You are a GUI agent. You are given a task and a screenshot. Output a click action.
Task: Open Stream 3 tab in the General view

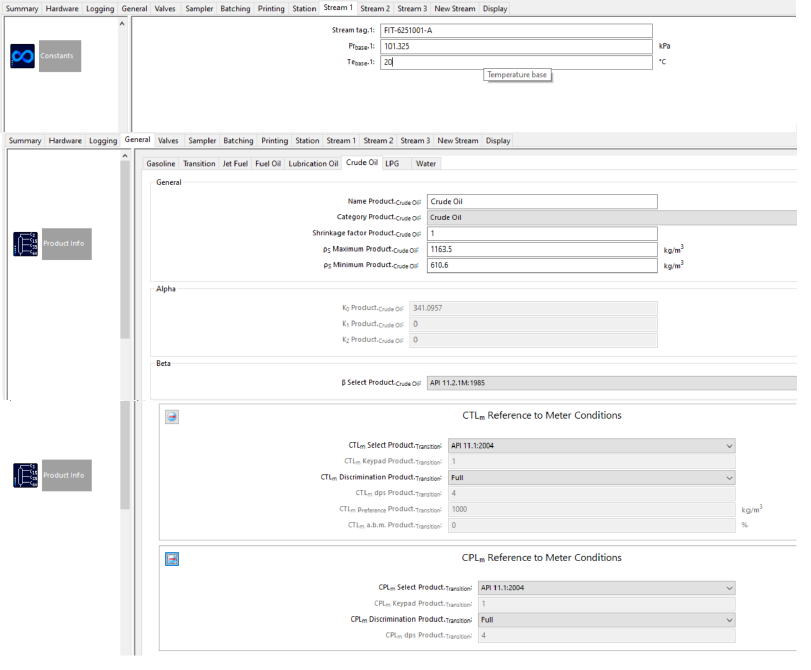(415, 141)
